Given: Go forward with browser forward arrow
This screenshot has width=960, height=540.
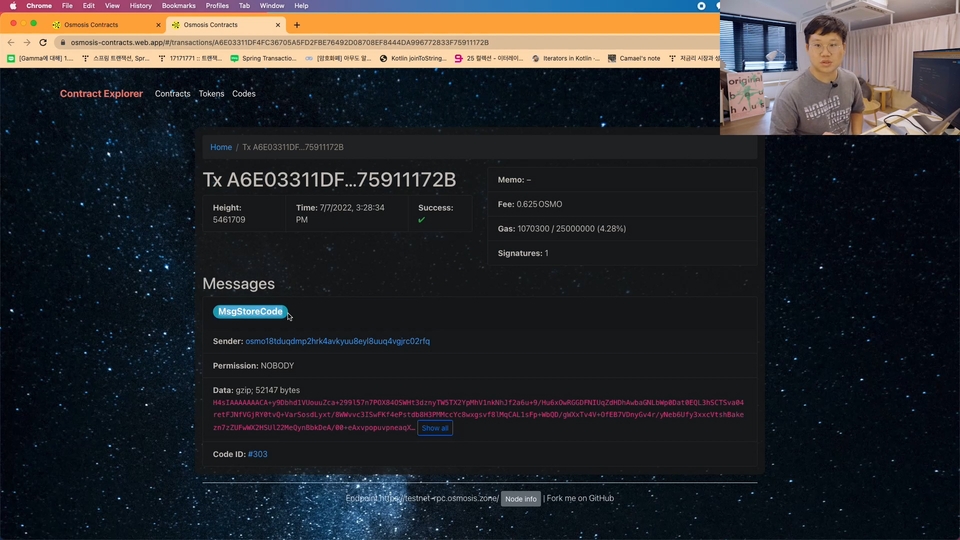Looking at the screenshot, I should [26, 42].
